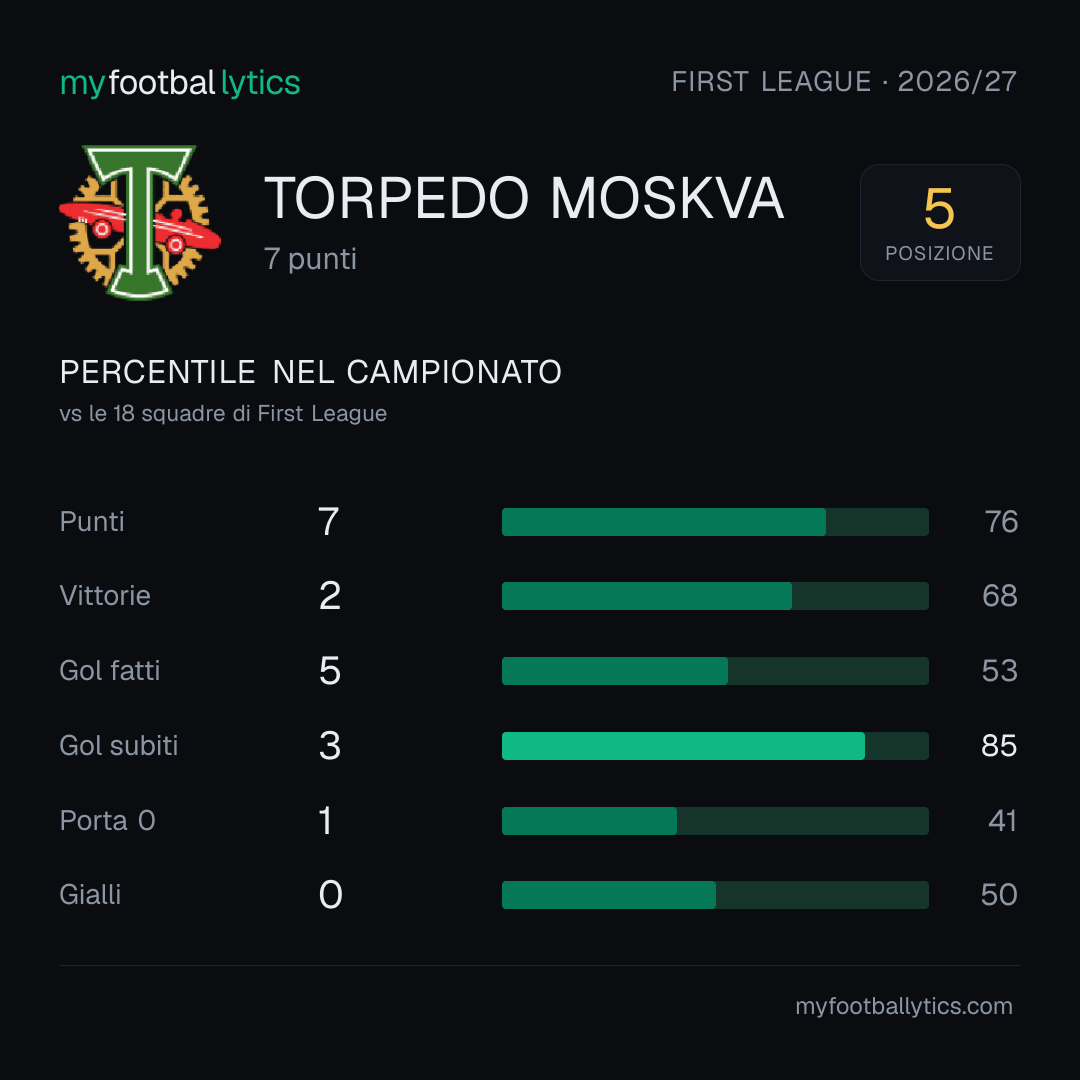Screen dimensions: 1080x1080
Task: Click the Gol fatti percentile bar
Action: (x=715, y=671)
